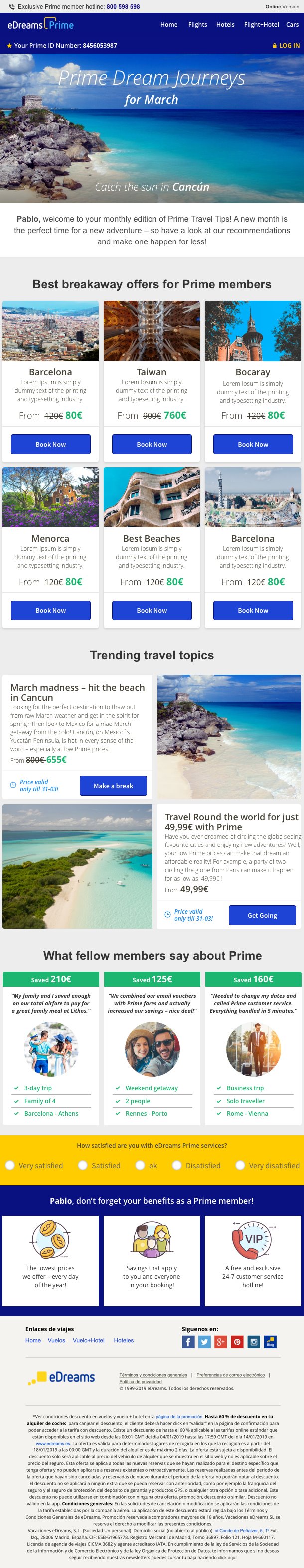Open the Menorca offer thumbnail image
Viewport: 304px width, 1568px height.
point(50,497)
